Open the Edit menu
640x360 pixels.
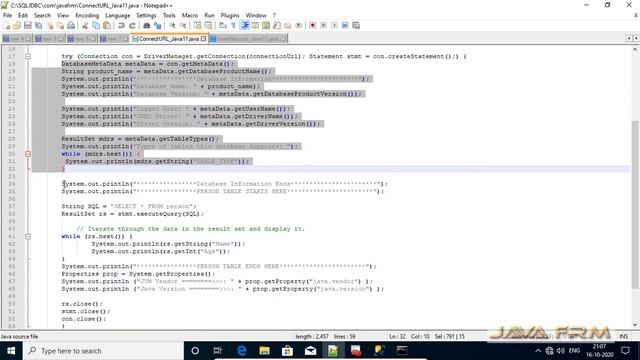tap(23, 15)
